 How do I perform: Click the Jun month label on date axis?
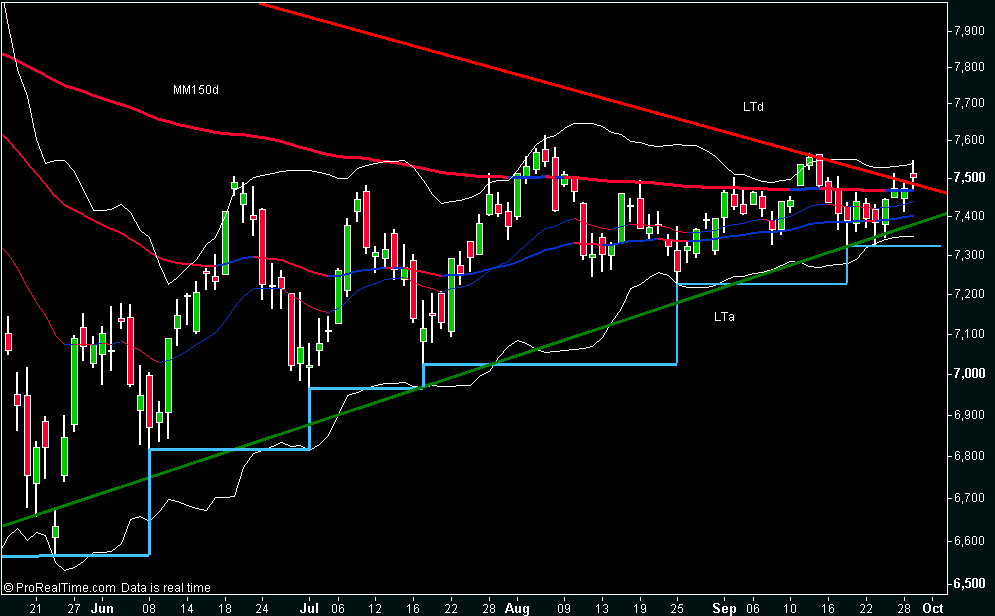coord(102,608)
